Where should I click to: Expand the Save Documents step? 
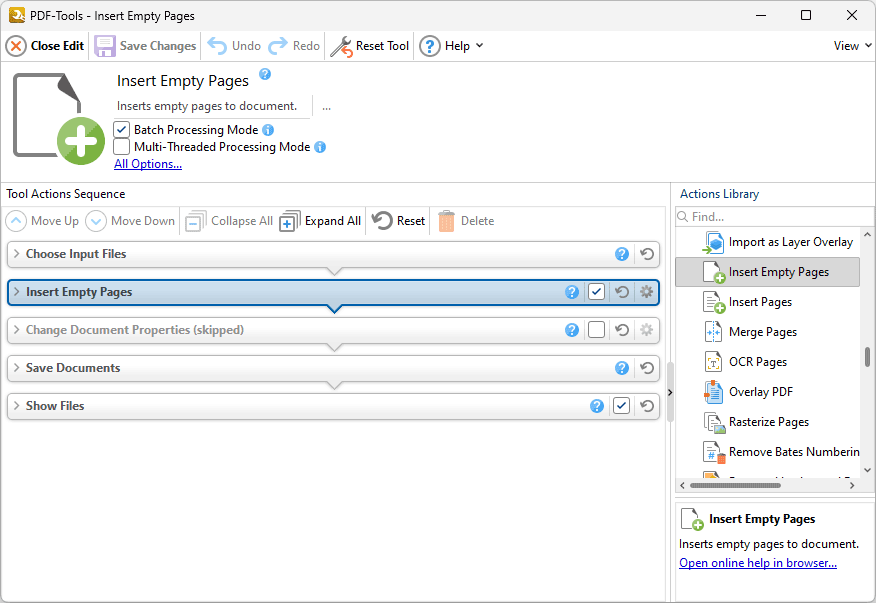tap(17, 368)
